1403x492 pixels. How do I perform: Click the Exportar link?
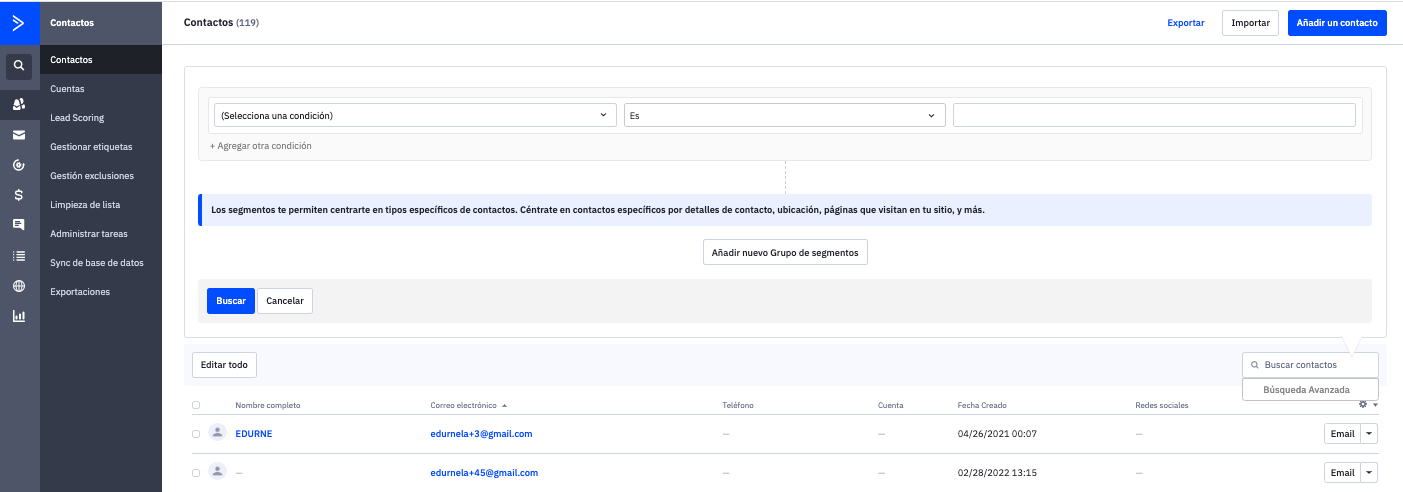pyautogui.click(x=1186, y=23)
